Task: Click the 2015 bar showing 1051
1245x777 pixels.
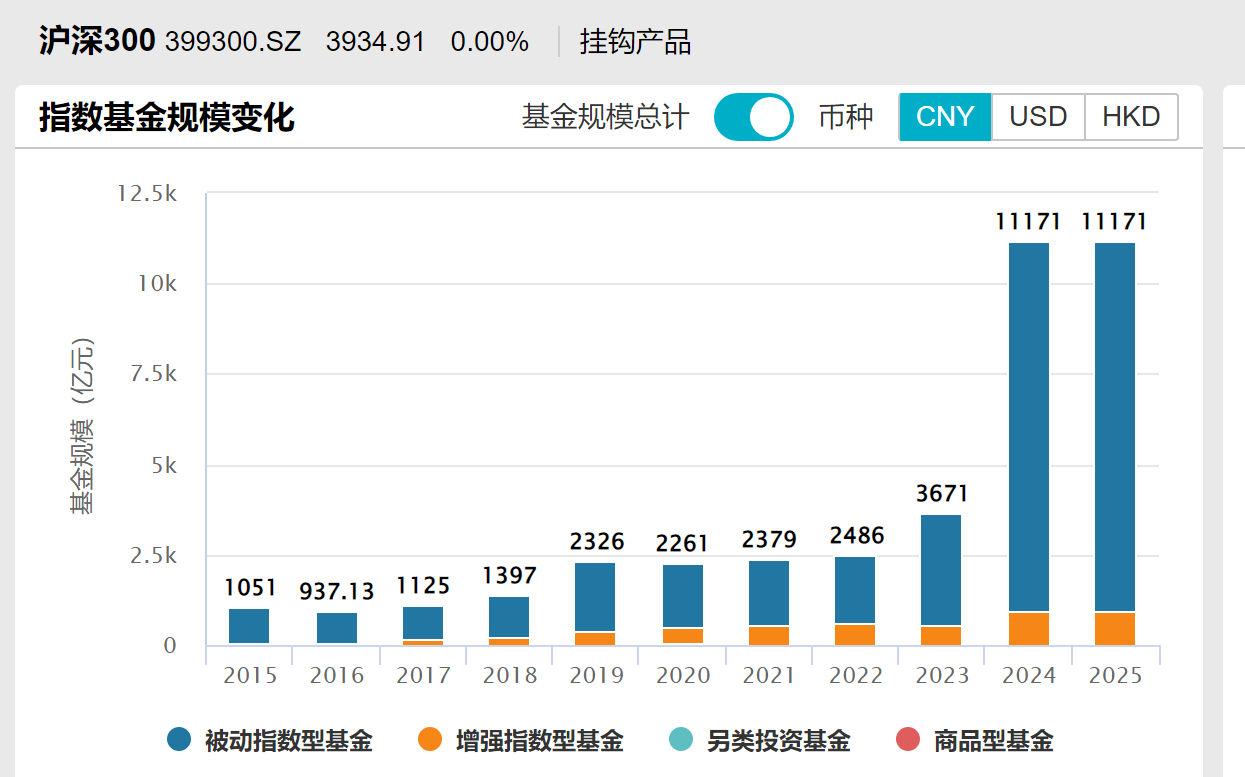Action: (249, 625)
